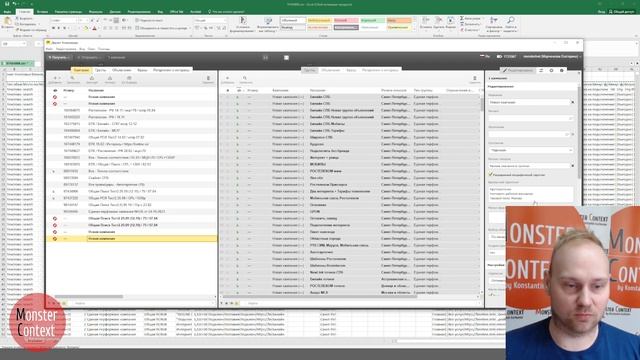Open sliders settings icon beside Редактирование tab
Screen dimensions: 640x360
pyautogui.click(x=541, y=70)
